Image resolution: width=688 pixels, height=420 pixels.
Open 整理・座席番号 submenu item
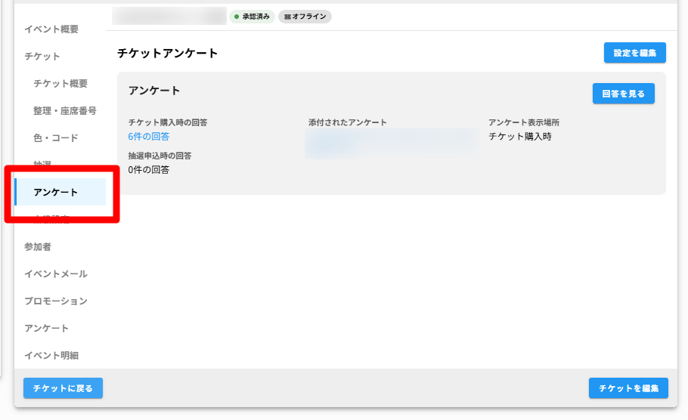coord(65,111)
